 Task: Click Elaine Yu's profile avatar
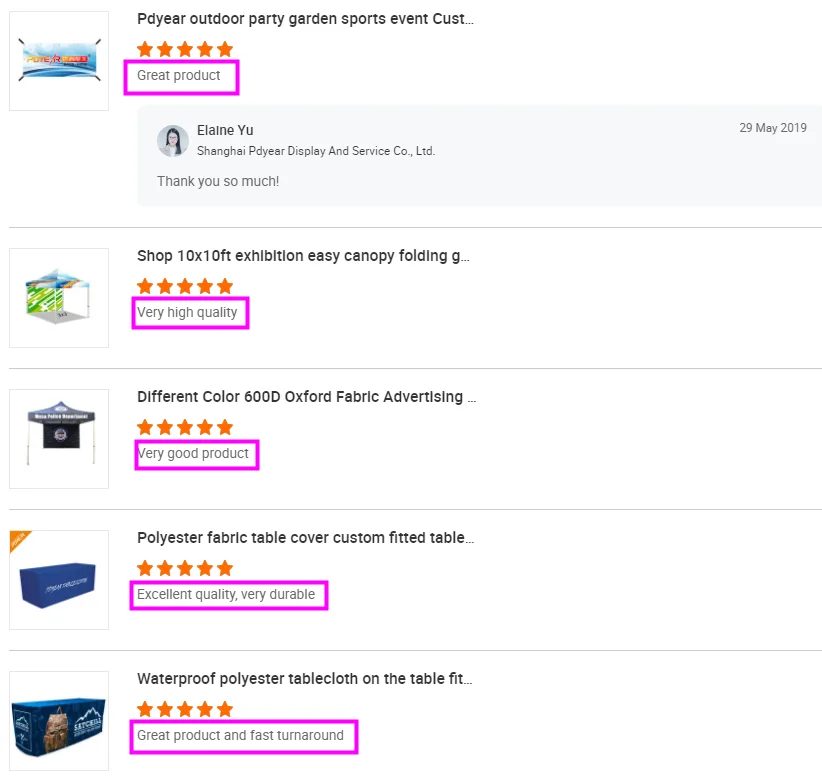[x=173, y=141]
